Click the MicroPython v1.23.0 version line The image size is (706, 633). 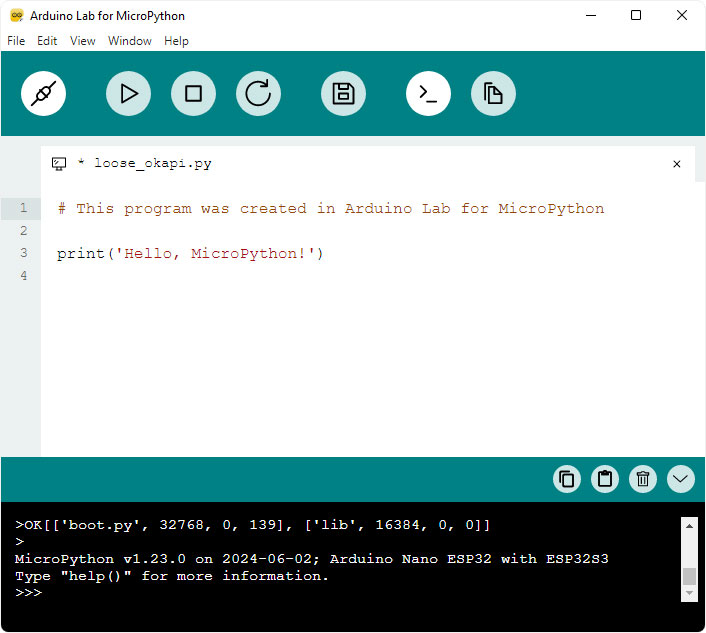point(312,559)
